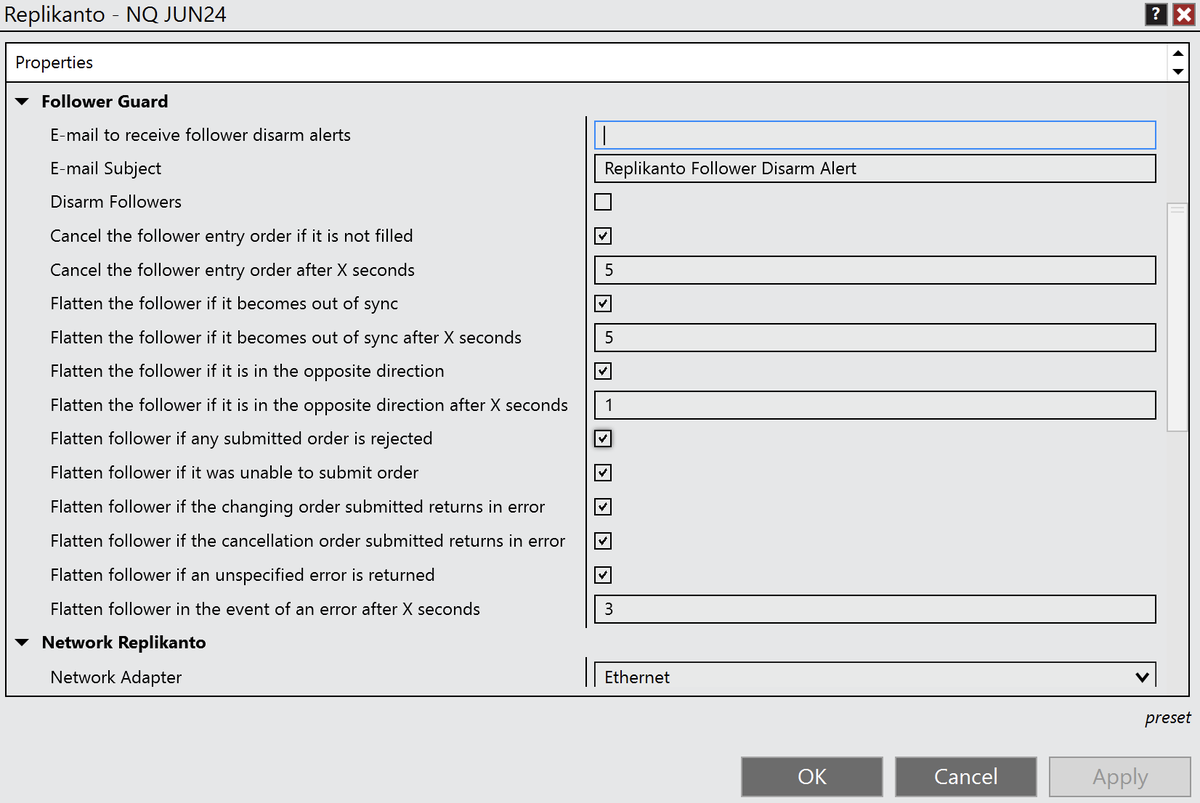The height and width of the screenshot is (803, 1200).
Task: Click the Cancel button
Action: click(966, 777)
